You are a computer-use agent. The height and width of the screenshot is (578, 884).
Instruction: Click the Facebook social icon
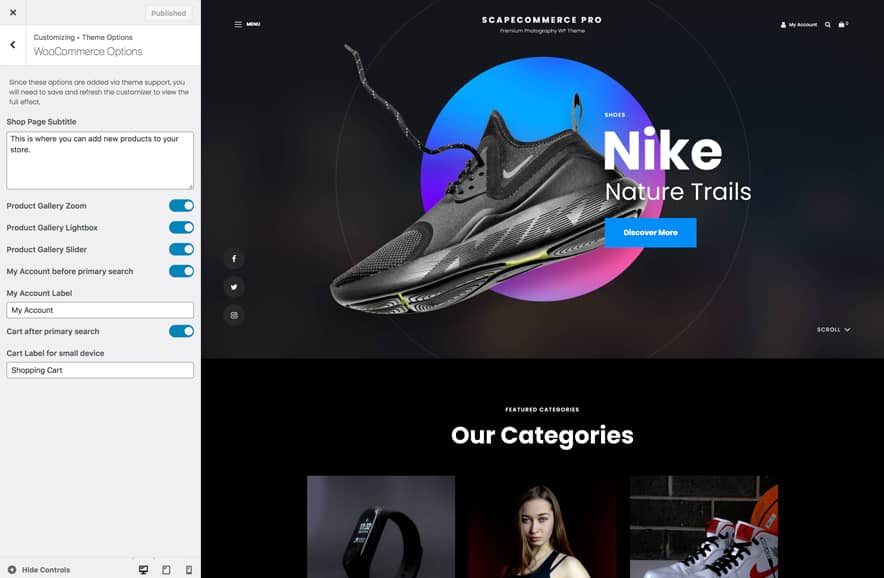click(x=234, y=259)
